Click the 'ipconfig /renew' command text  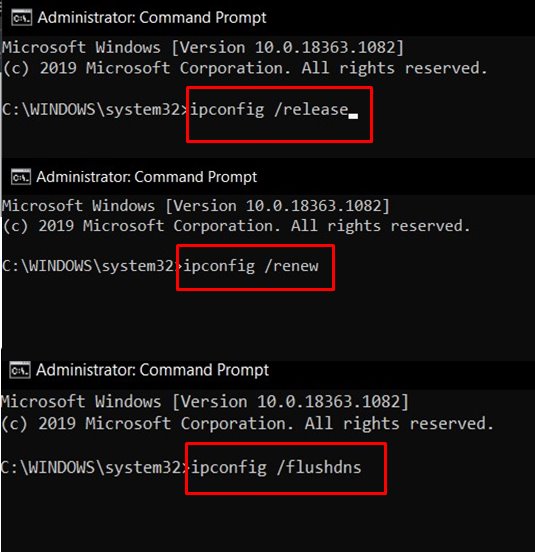point(251,266)
